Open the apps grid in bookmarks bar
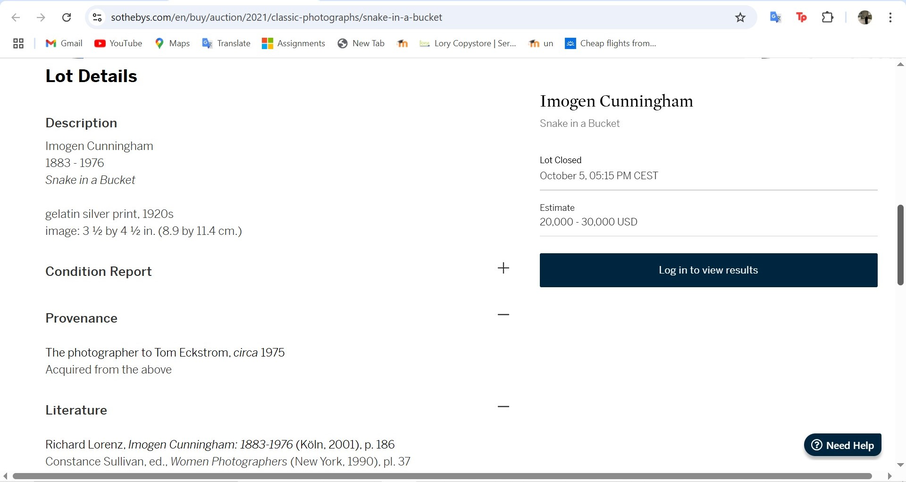Image resolution: width=906 pixels, height=482 pixels. point(18,43)
